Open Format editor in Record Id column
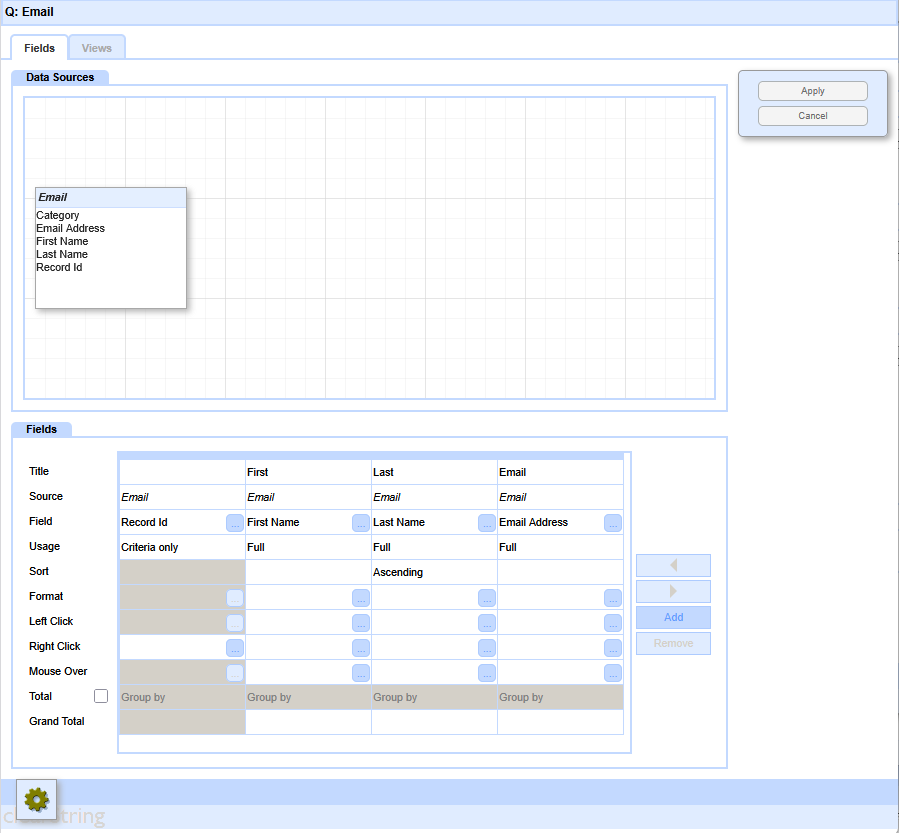Viewport: 899px width, 833px height. [234, 598]
